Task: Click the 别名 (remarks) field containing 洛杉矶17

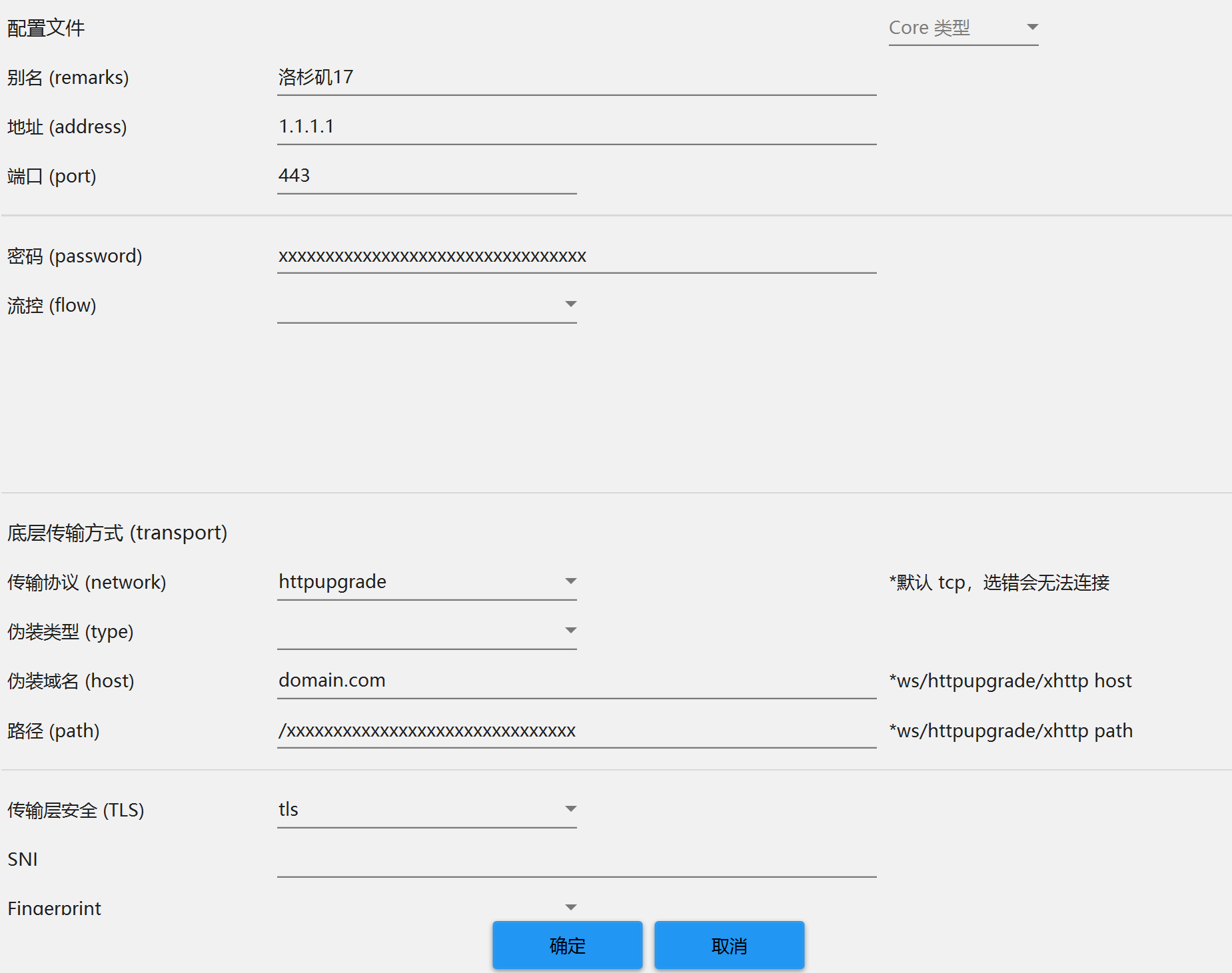Action: click(576, 78)
